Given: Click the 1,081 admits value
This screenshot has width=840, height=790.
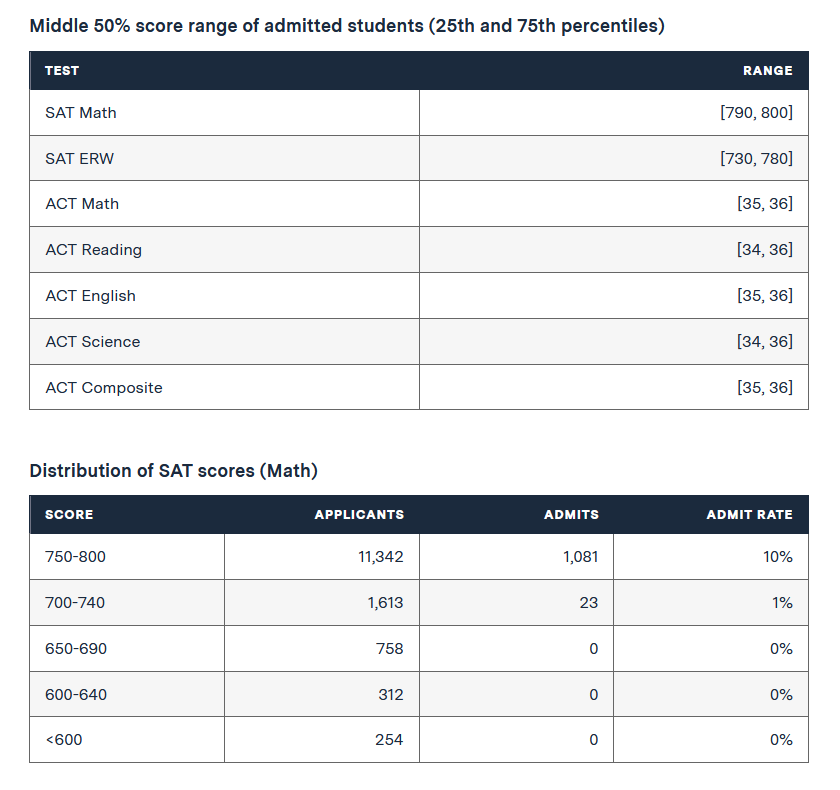Looking at the screenshot, I should click(x=580, y=557).
